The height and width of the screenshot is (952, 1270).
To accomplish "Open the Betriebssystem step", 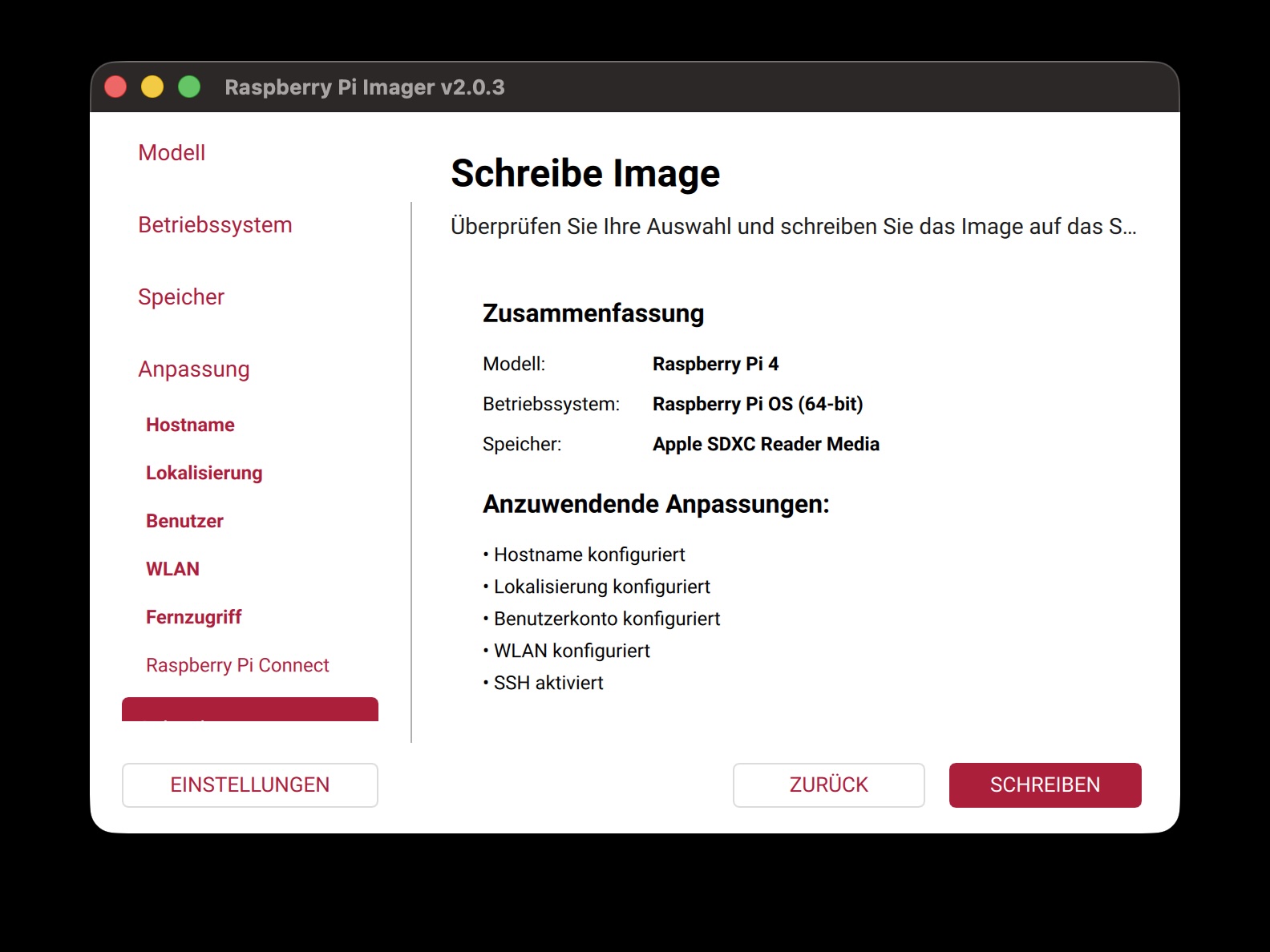I will pyautogui.click(x=215, y=224).
